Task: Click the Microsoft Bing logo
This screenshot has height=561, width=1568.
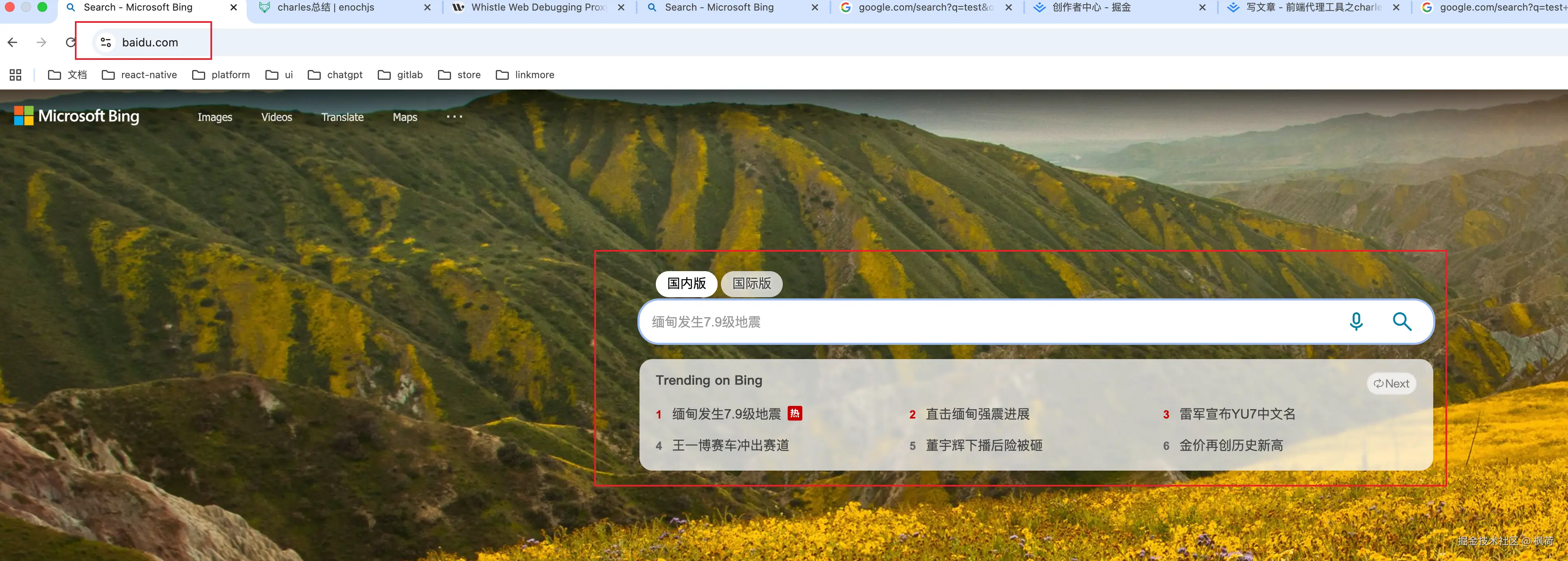Action: (x=77, y=116)
